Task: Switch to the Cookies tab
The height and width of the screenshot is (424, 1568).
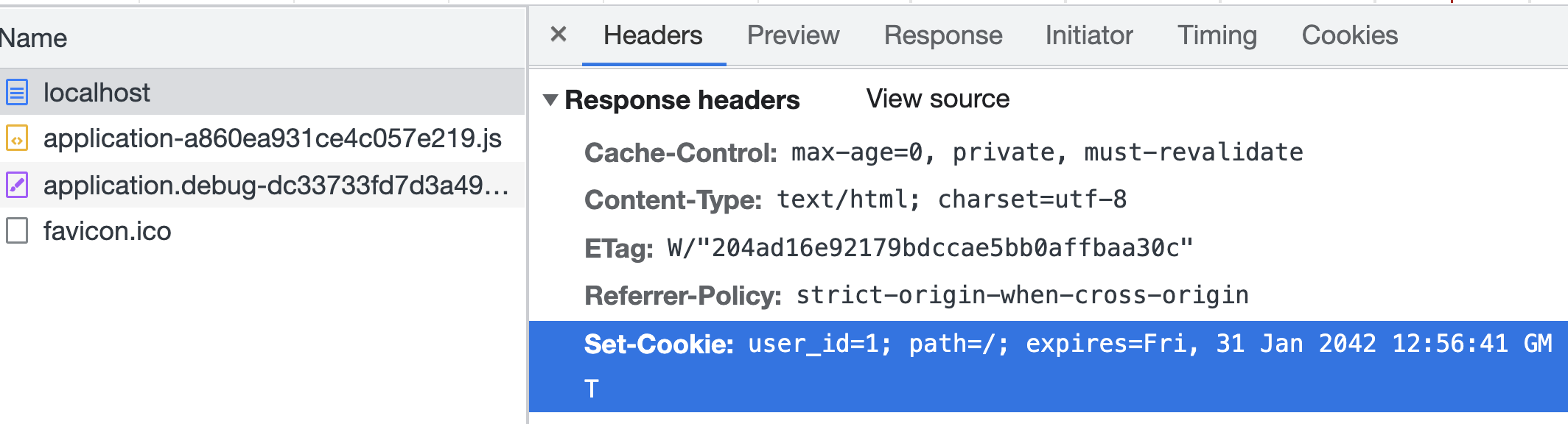Action: click(x=1349, y=35)
